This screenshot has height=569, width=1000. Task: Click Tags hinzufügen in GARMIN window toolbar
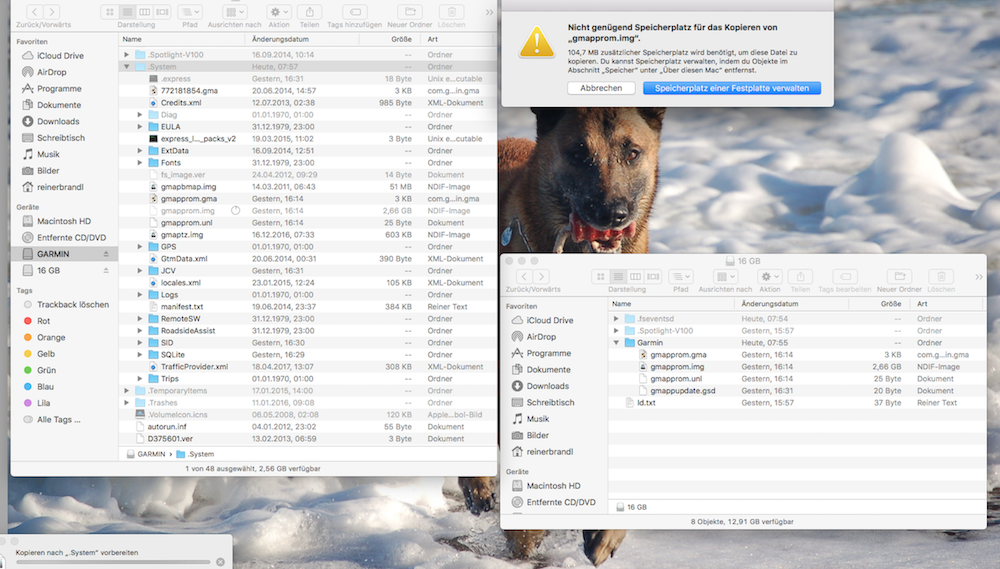coord(355,12)
